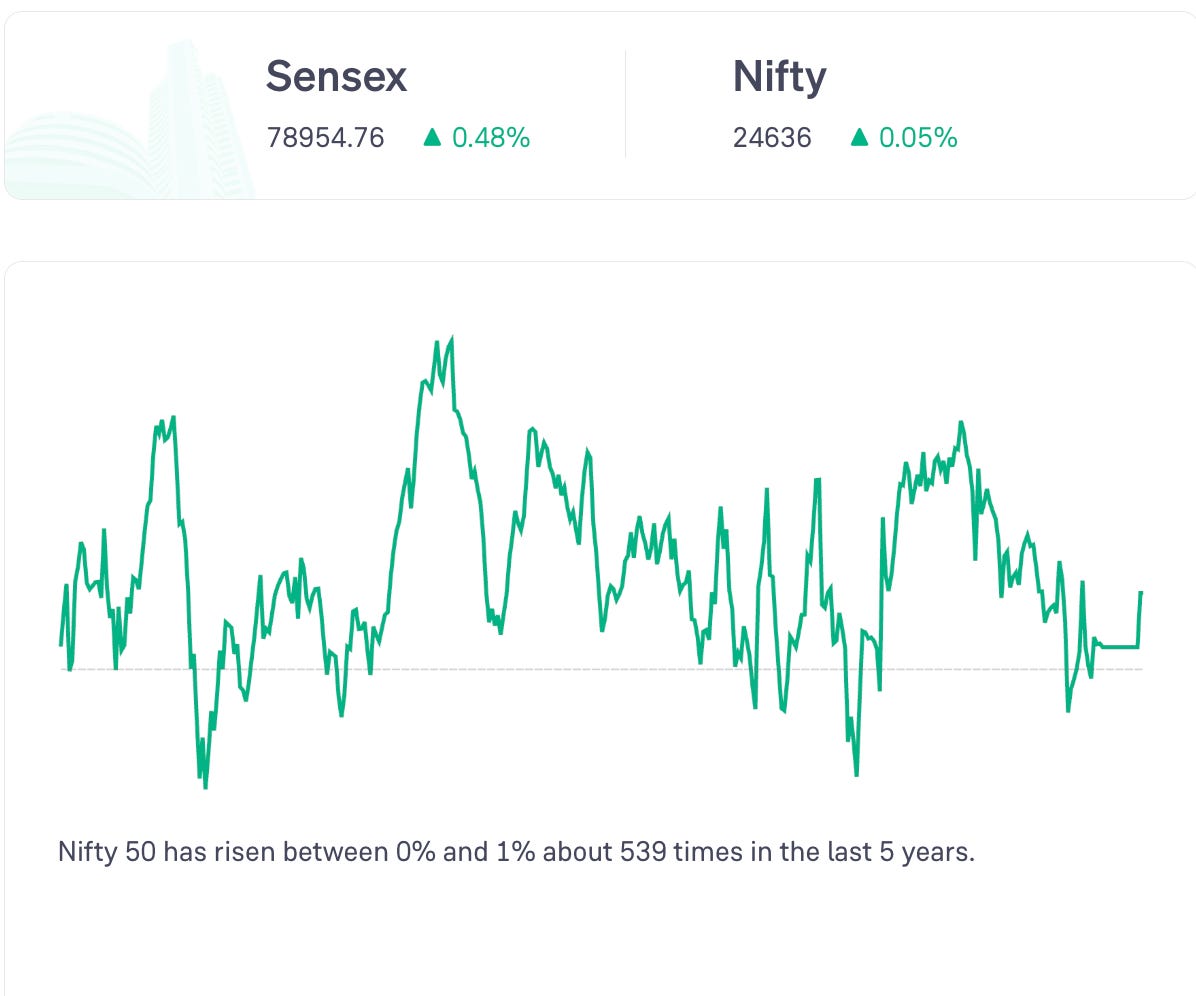The image size is (1196, 996).
Task: Click the green up-triangle beside 0.05%
Action: point(860,137)
